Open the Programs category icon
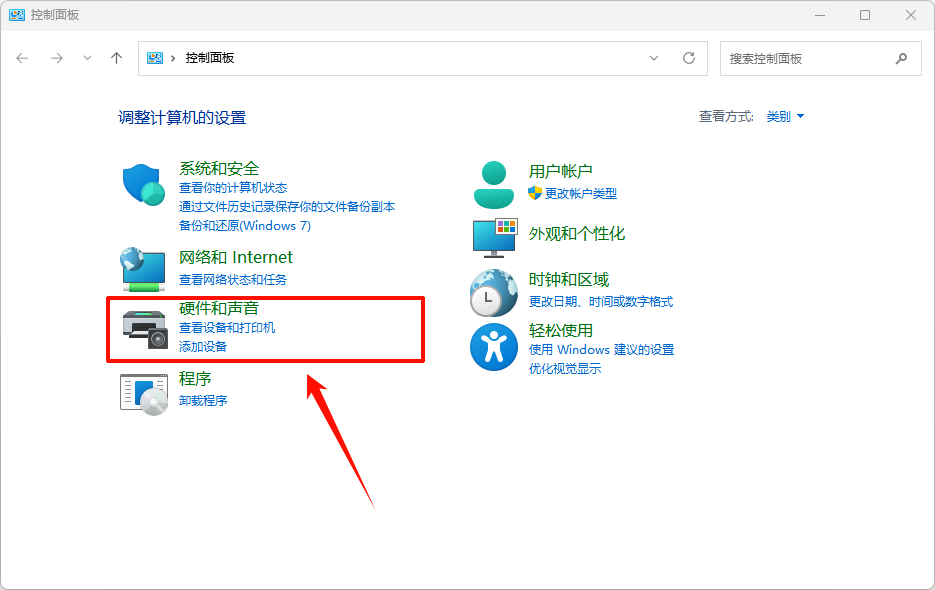The image size is (935, 590). tap(143, 392)
